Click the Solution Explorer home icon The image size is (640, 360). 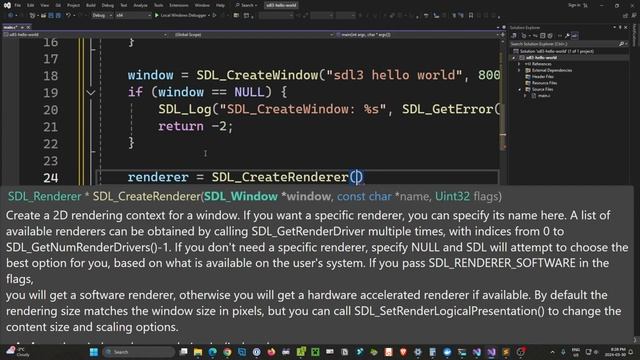click(514, 36)
